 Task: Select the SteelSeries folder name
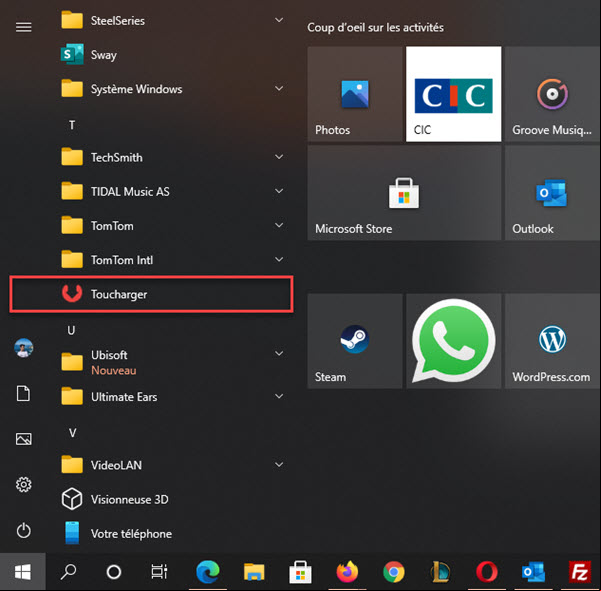[118, 21]
